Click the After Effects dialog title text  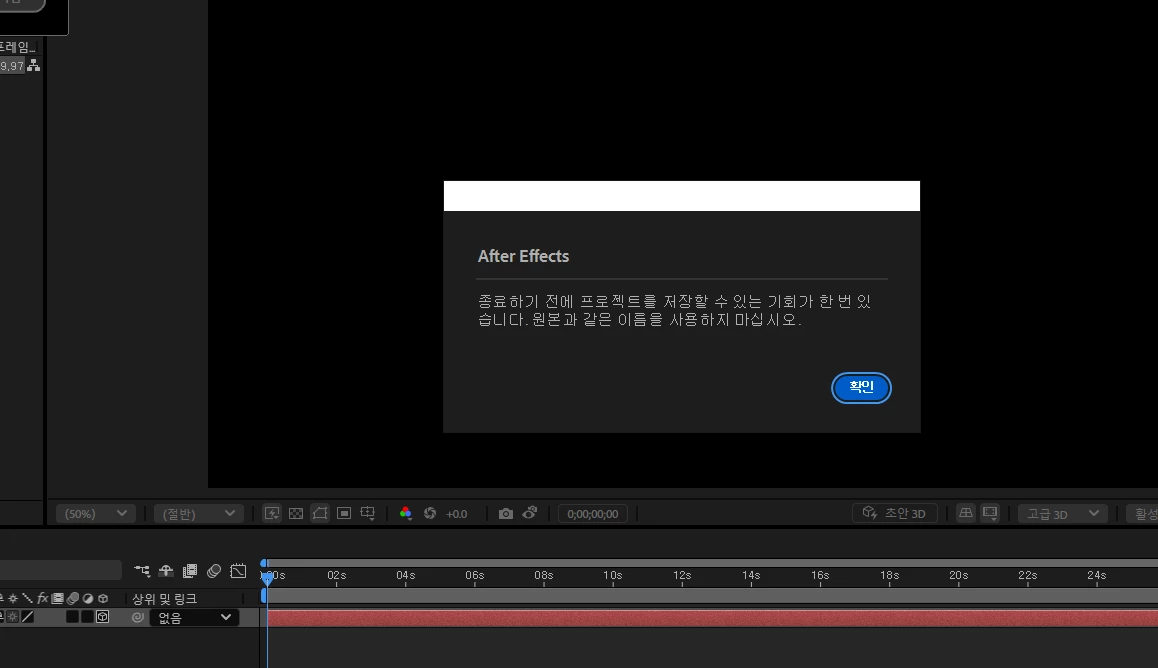click(523, 256)
